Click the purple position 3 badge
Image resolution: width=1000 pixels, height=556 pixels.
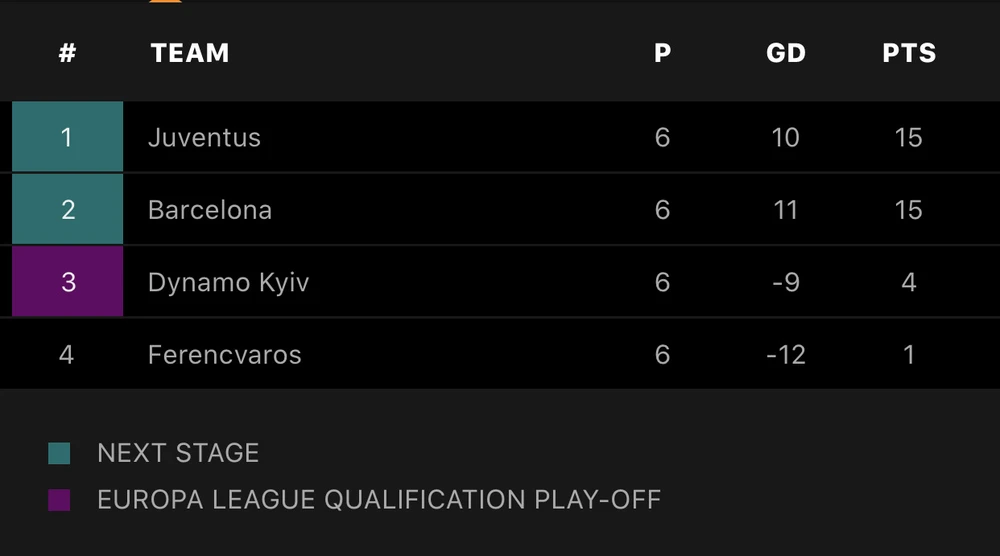[x=67, y=282]
